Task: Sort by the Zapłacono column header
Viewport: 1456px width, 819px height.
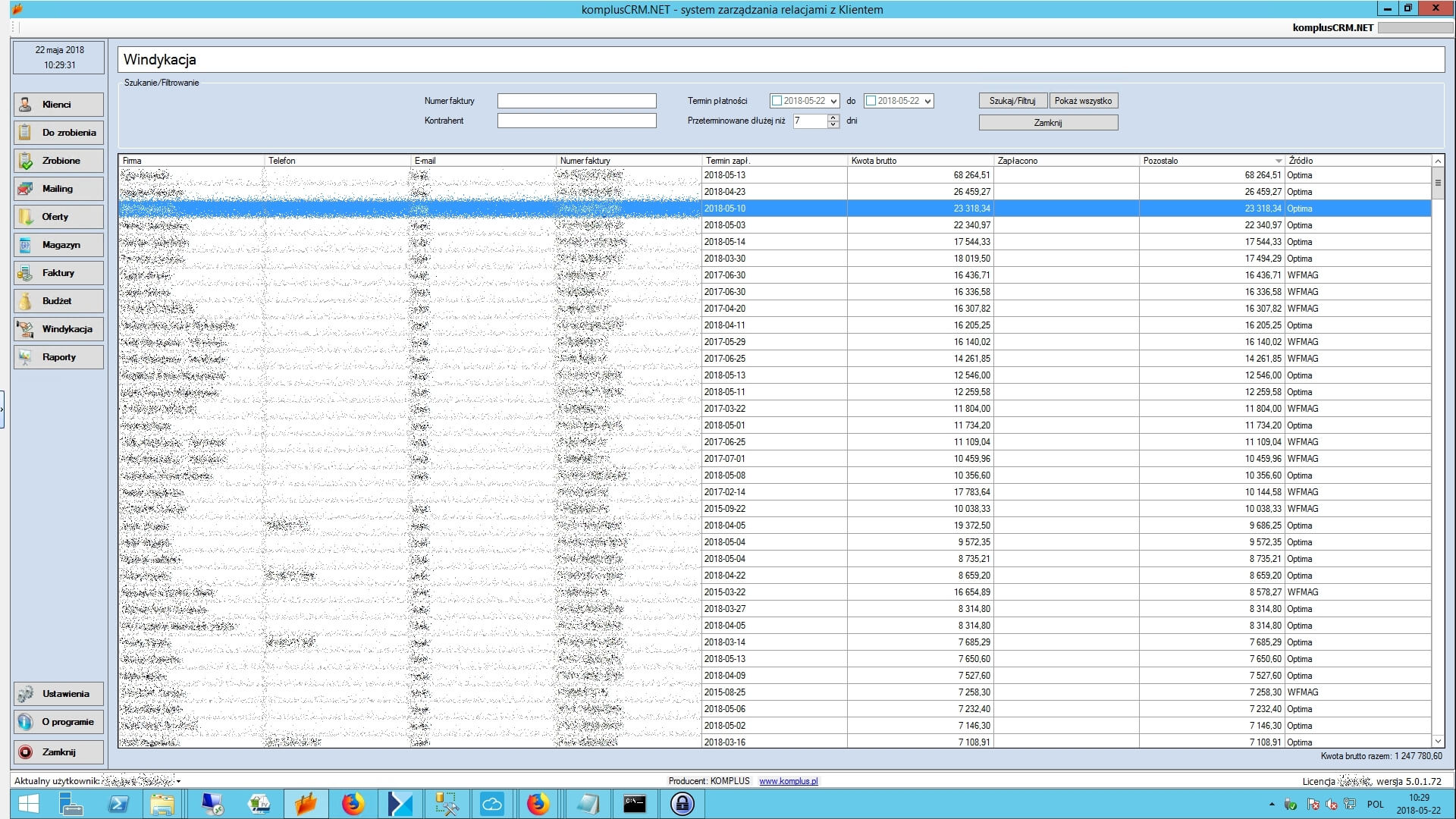Action: click(1066, 161)
